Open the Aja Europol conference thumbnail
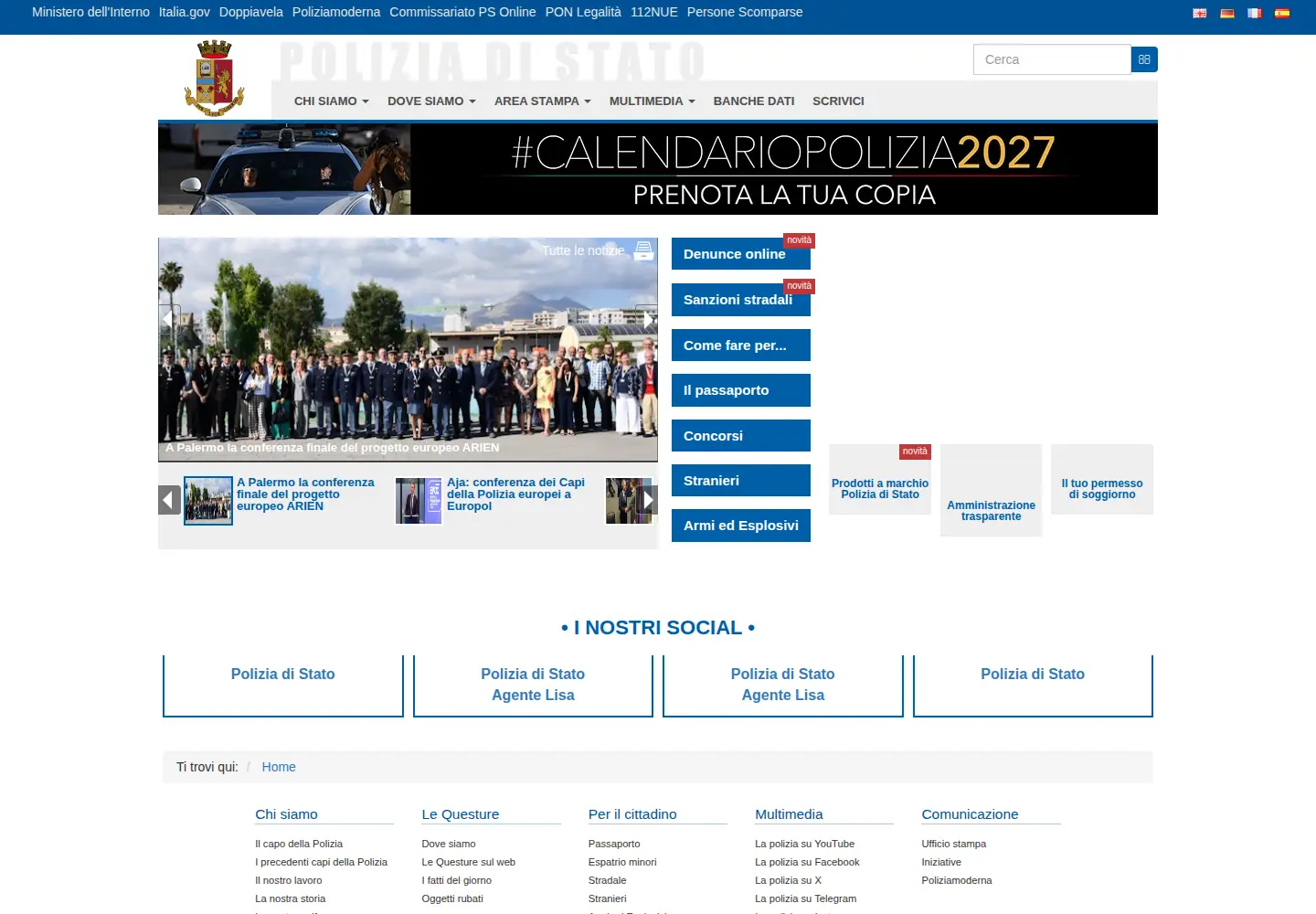This screenshot has width=1316, height=914. 419,500
